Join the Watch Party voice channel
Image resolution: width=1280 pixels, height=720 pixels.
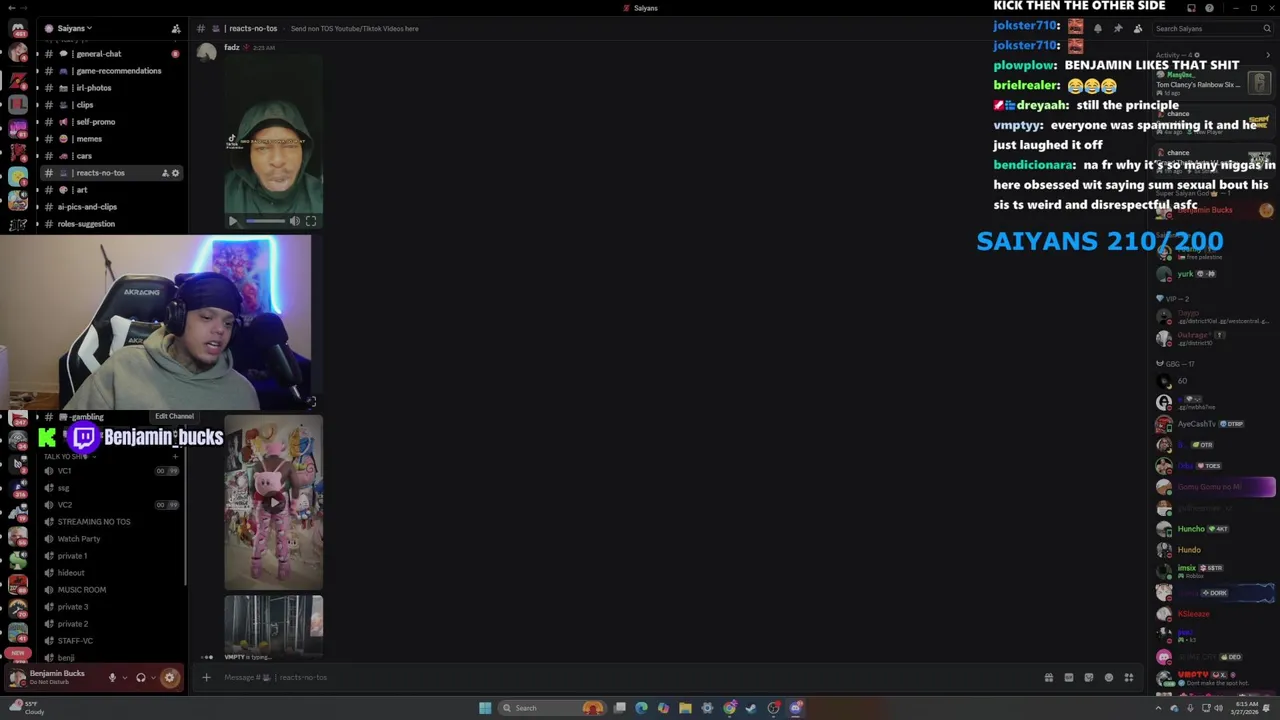tap(110, 539)
